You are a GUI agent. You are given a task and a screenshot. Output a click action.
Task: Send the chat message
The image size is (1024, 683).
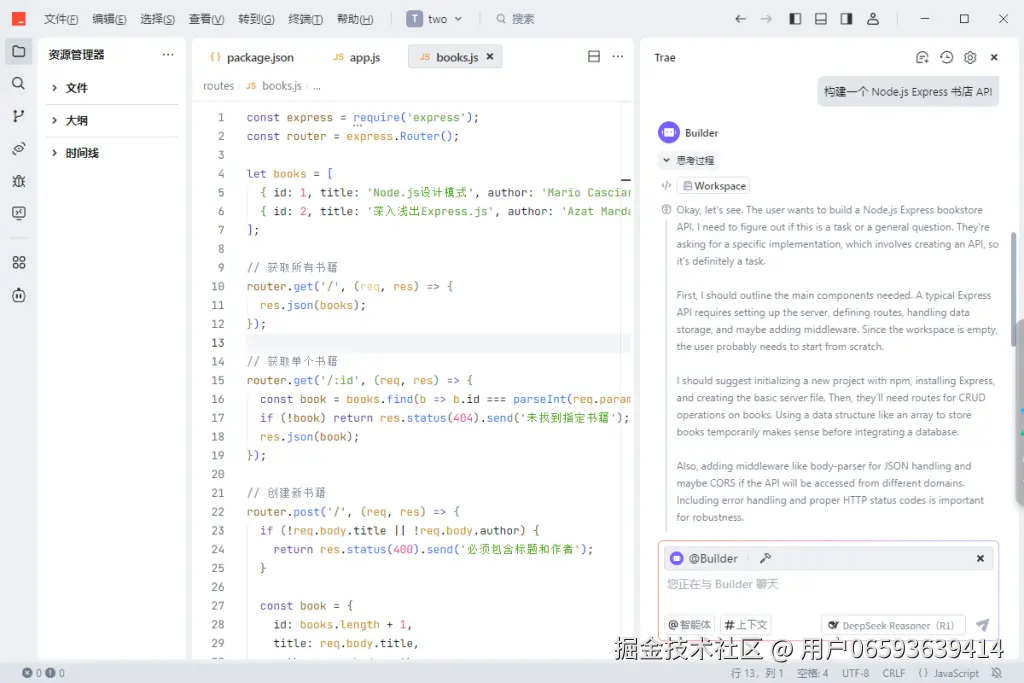[x=982, y=625]
